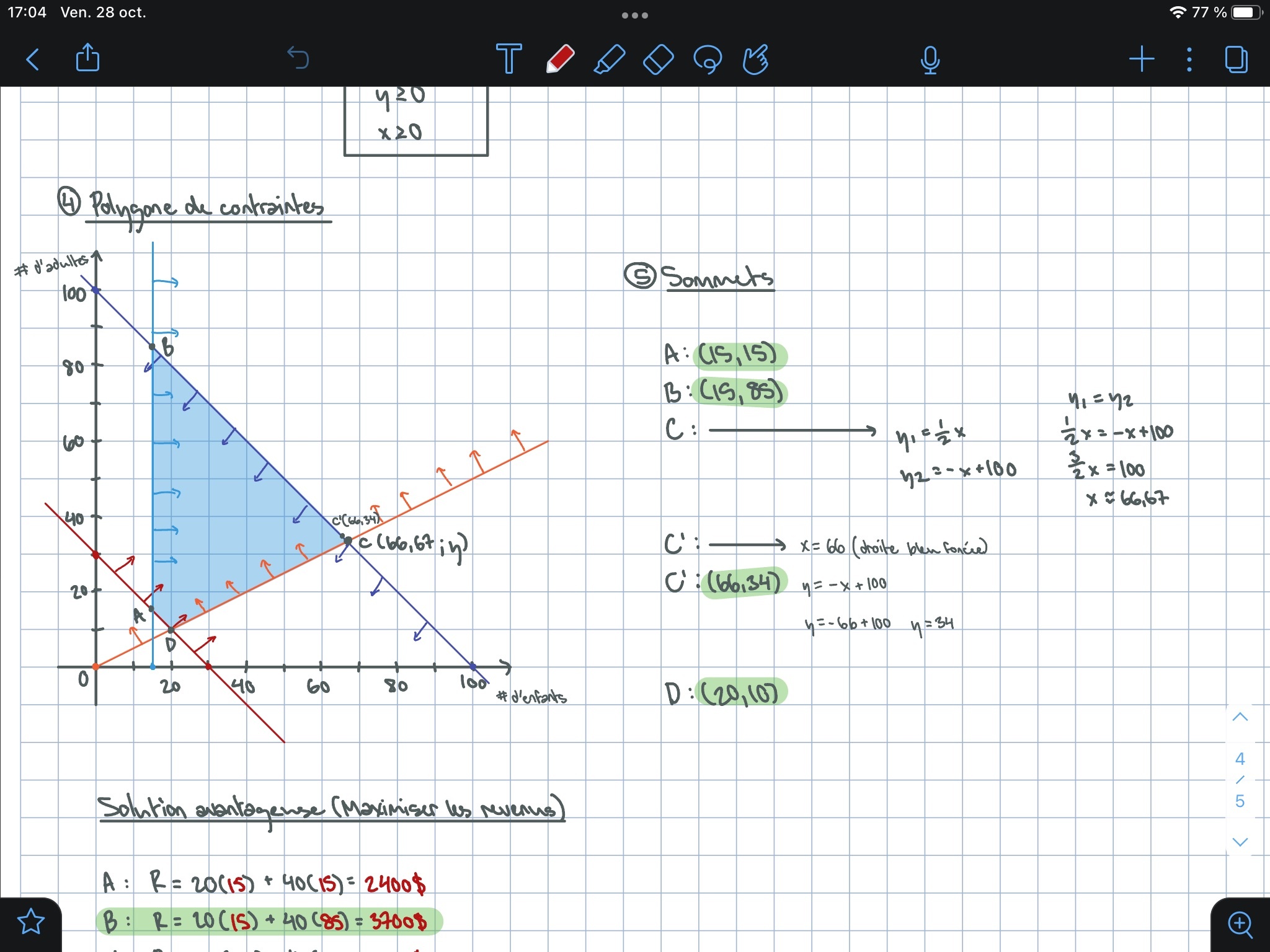Screen dimensions: 1270x952
Task: Start audio recording with microphone
Action: point(930,60)
